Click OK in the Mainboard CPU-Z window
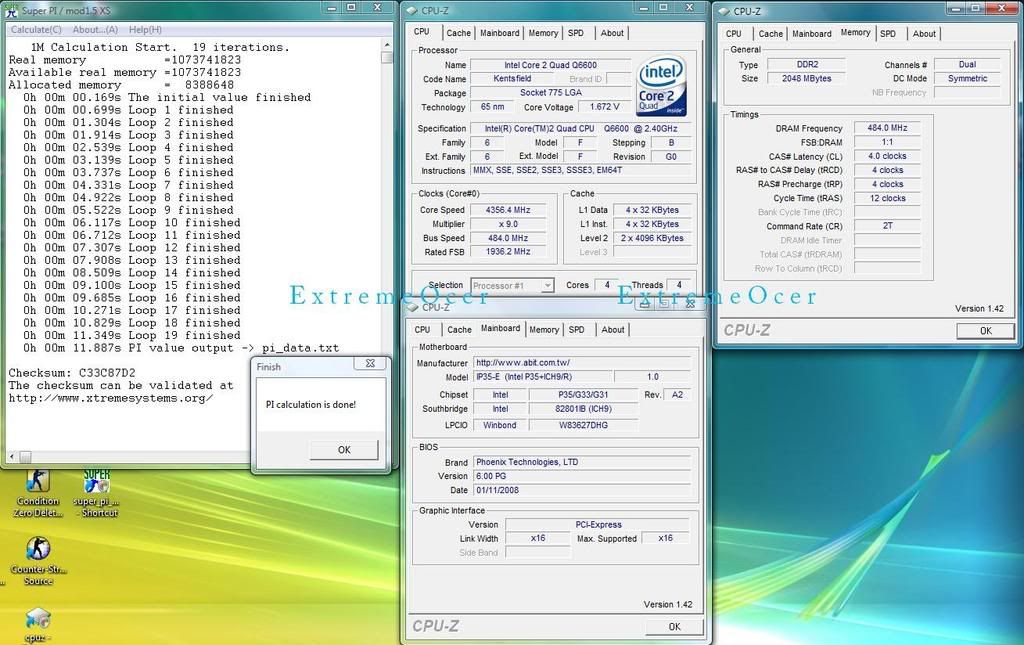1024x645 pixels. click(x=674, y=627)
